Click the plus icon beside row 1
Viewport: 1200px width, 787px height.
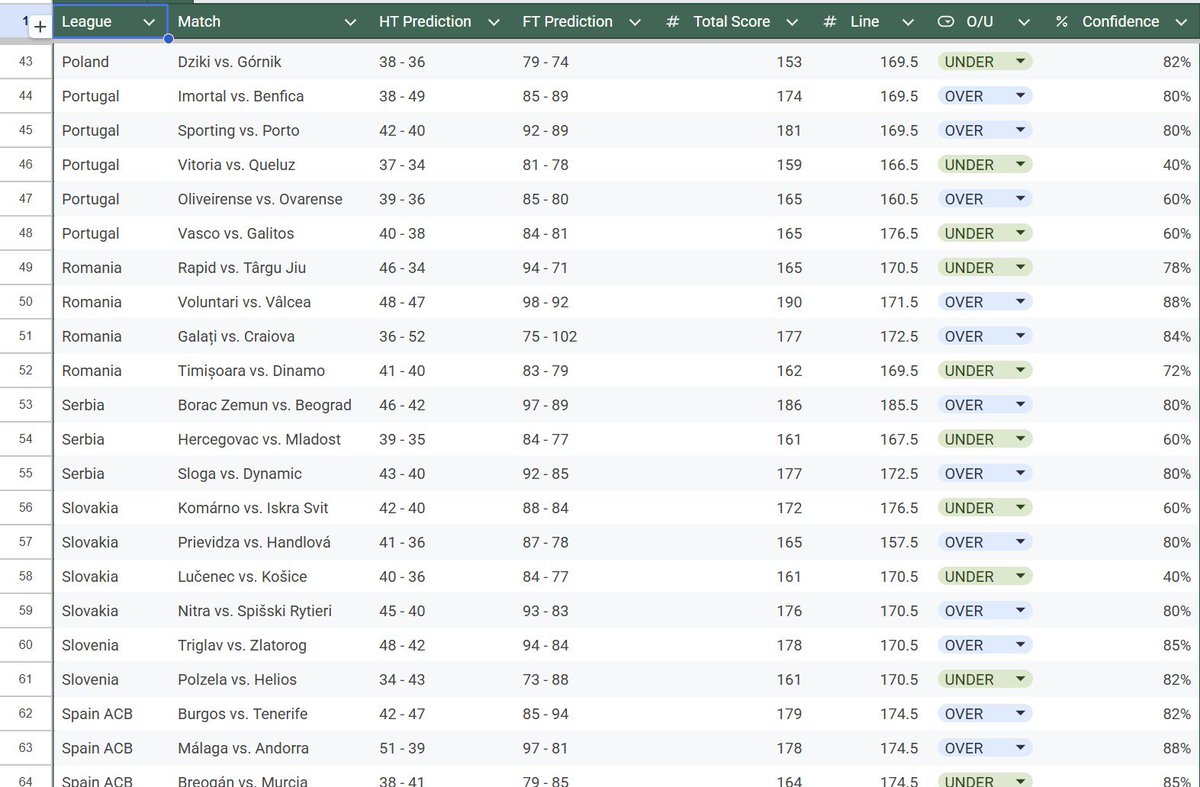tap(39, 27)
